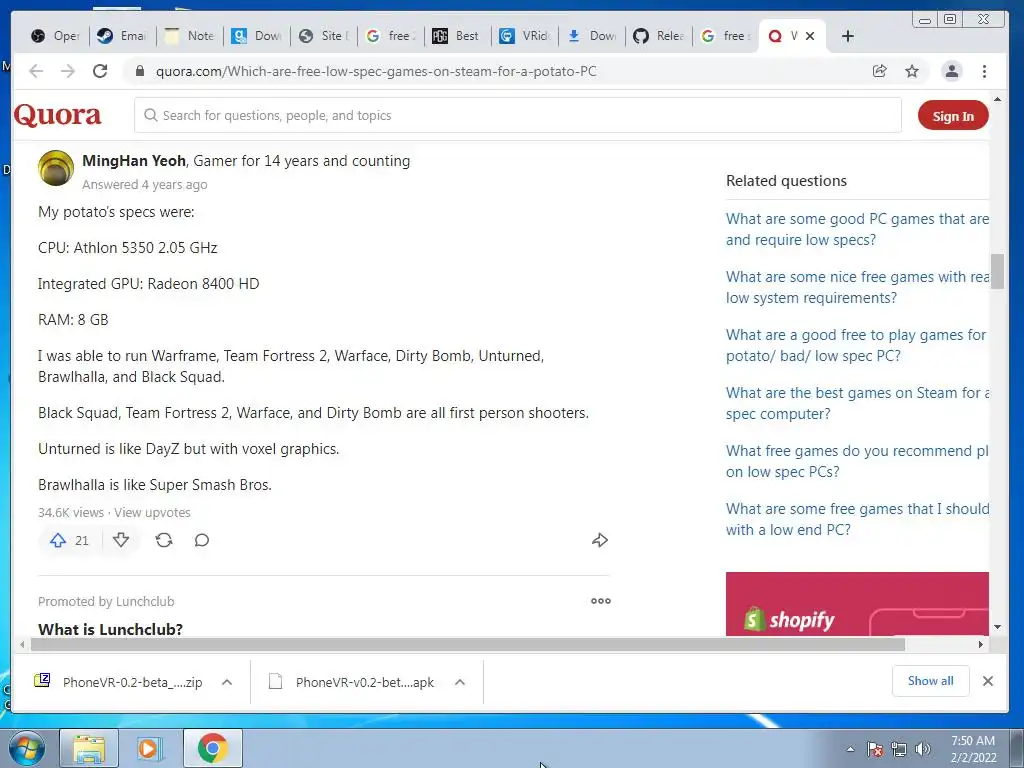Open the comment bubble icon
The height and width of the screenshot is (768, 1024).
point(202,540)
